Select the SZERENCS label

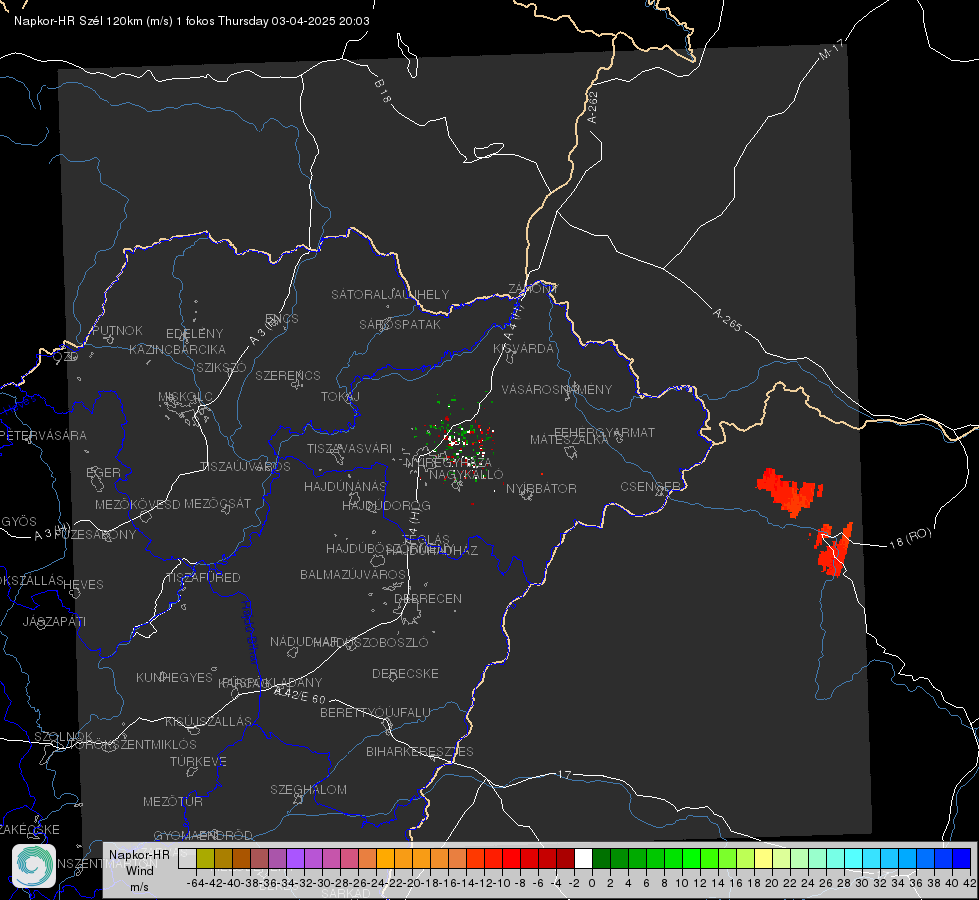[288, 375]
